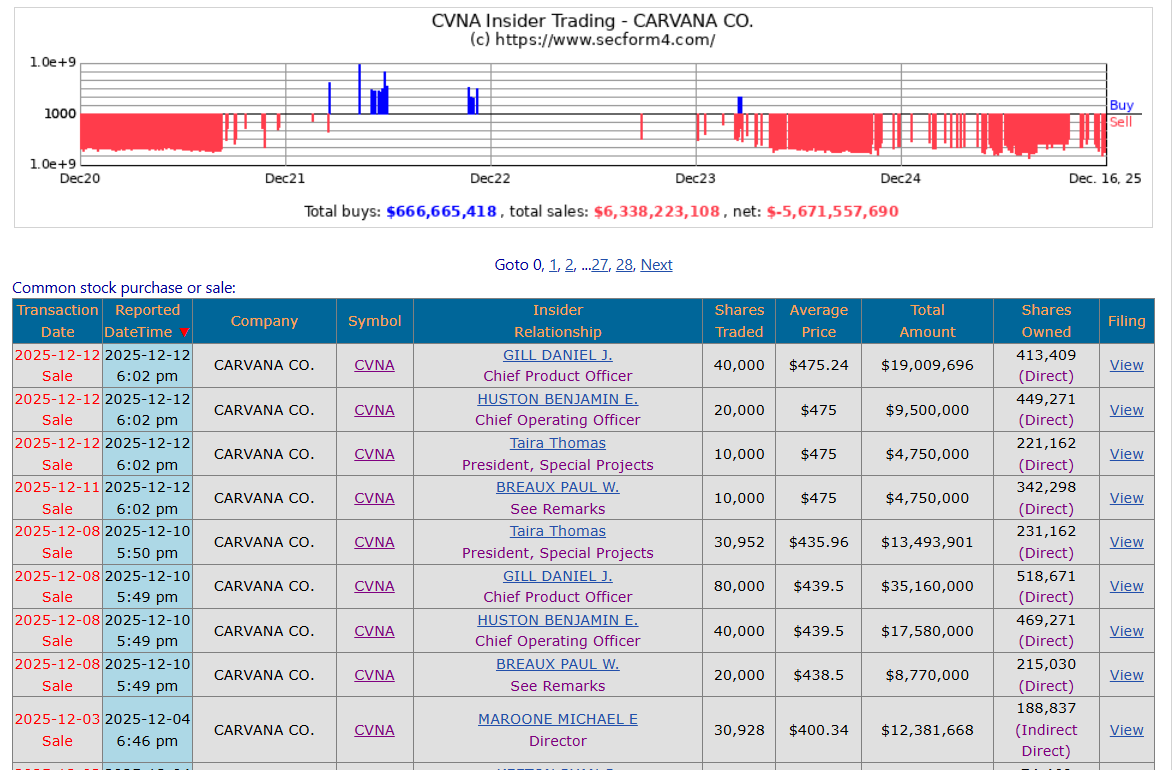Click the Average Price column header
The image size is (1176, 770).
818,321
